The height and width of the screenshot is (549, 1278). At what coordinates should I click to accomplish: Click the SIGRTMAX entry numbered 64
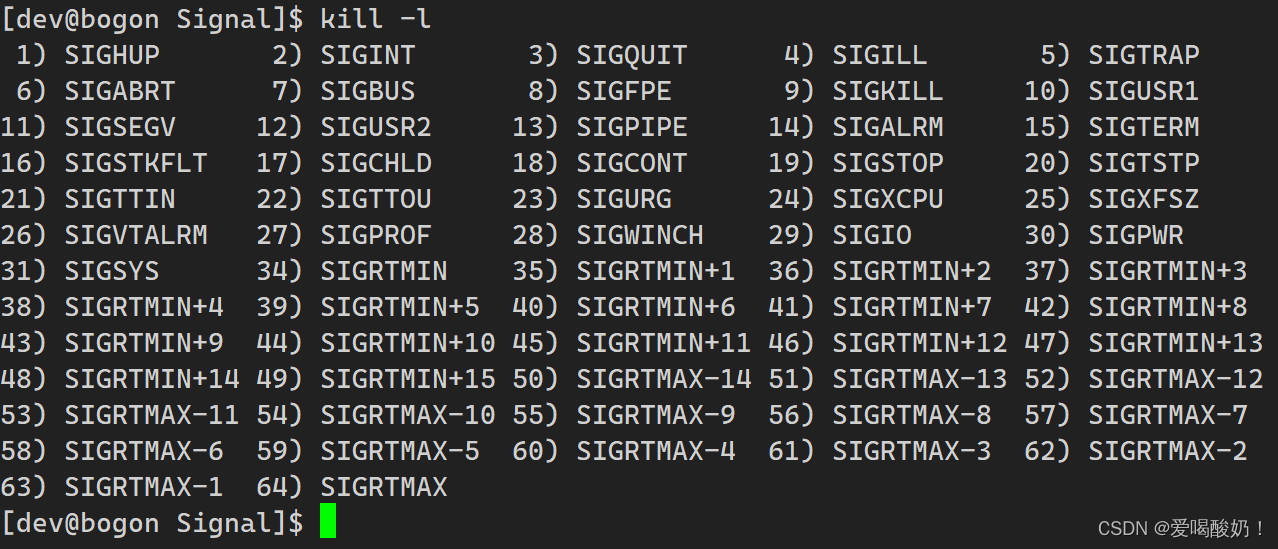coord(384,487)
